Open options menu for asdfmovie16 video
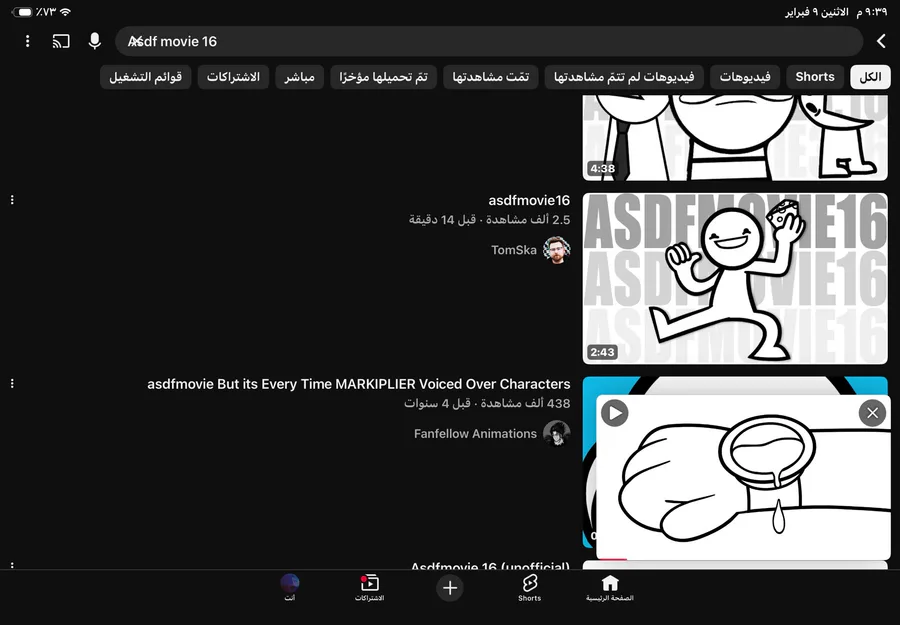The height and width of the screenshot is (625, 900). point(12,200)
